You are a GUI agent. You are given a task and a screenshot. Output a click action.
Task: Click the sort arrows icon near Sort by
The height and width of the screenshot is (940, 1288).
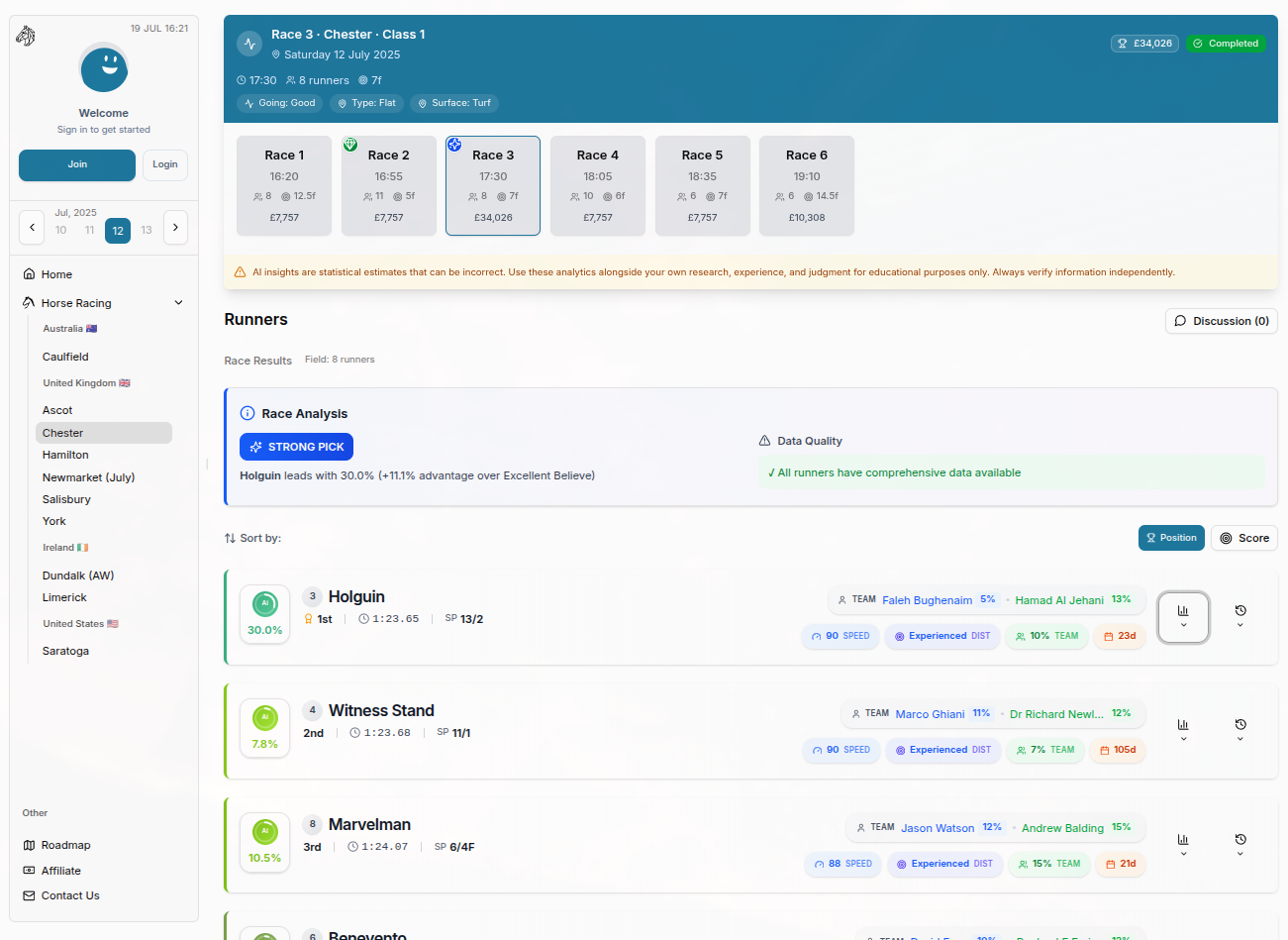(230, 538)
